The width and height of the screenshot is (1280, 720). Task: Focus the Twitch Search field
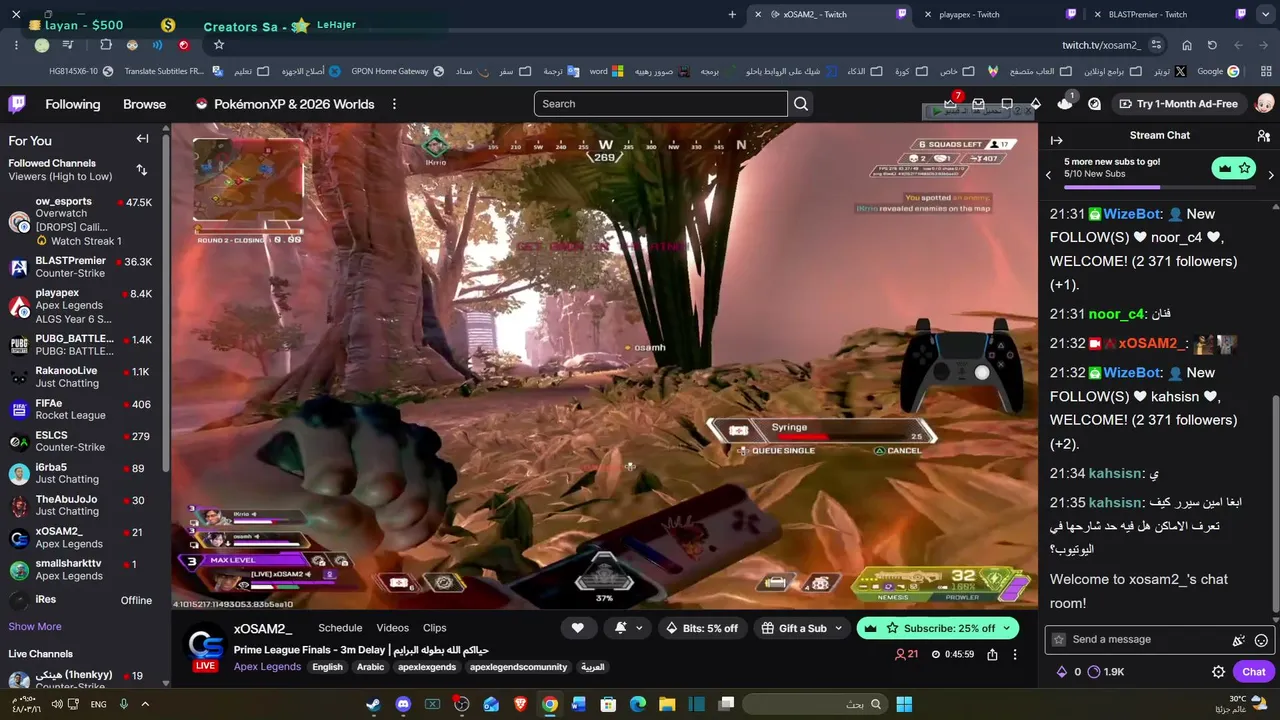(x=661, y=104)
